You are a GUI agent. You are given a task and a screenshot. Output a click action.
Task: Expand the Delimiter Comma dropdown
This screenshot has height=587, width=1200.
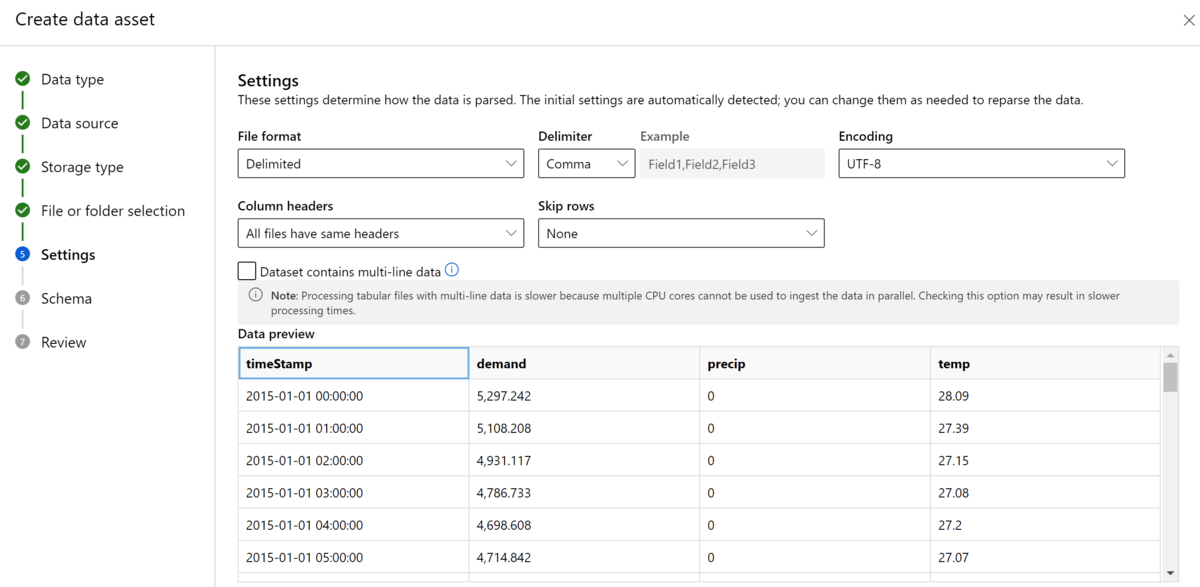tap(586, 164)
